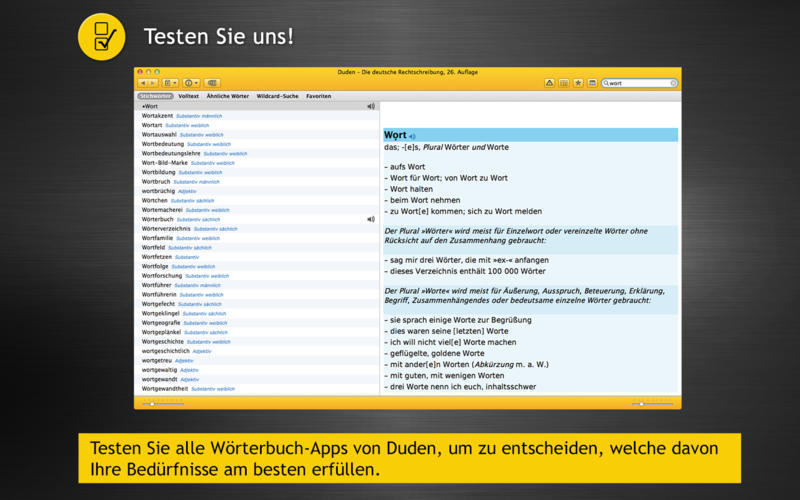Adjust the bottom-right text size slider
The height and width of the screenshot is (500, 800).
pos(653,404)
